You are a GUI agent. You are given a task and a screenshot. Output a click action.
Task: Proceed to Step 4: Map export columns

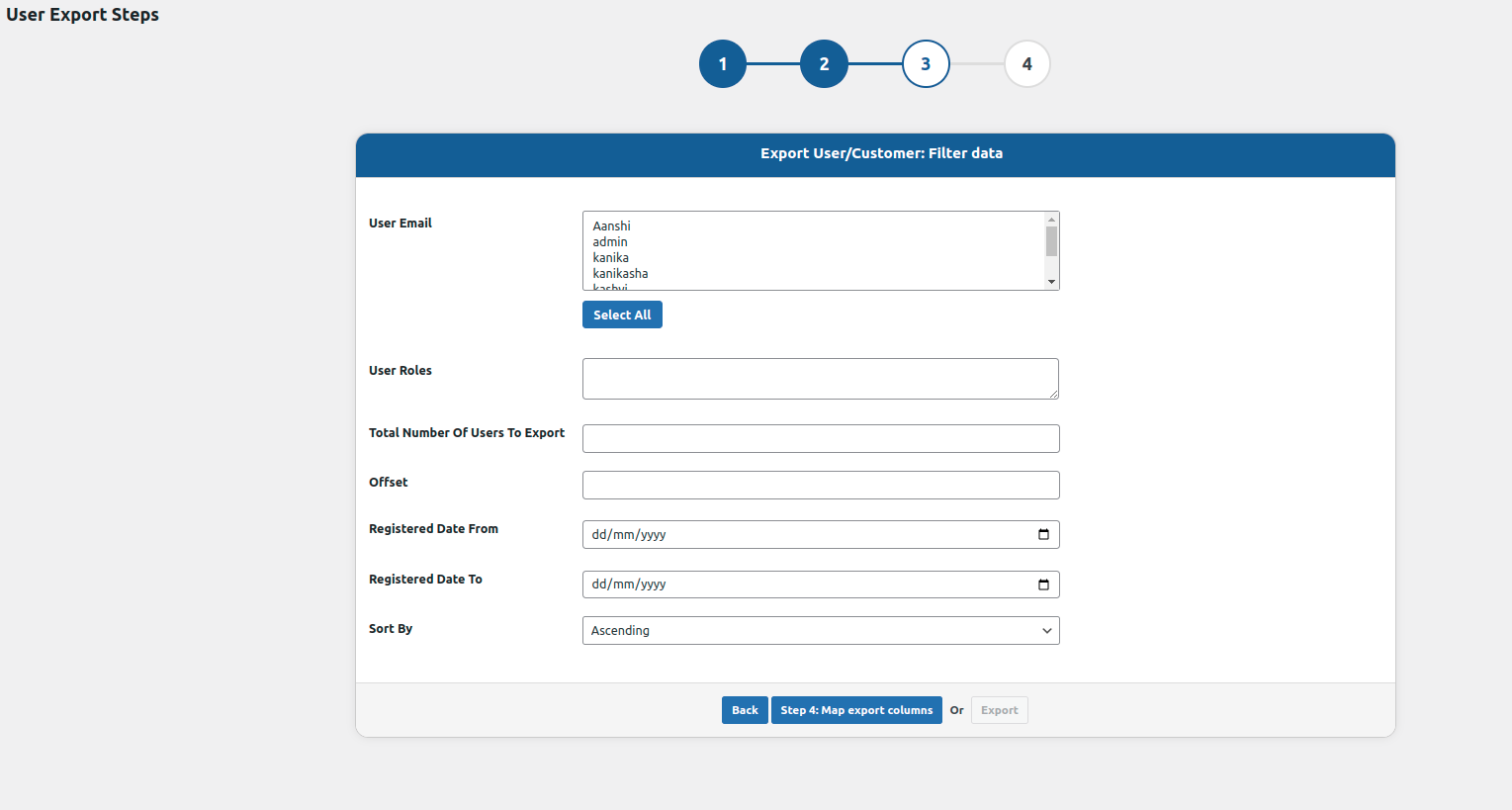(x=855, y=711)
